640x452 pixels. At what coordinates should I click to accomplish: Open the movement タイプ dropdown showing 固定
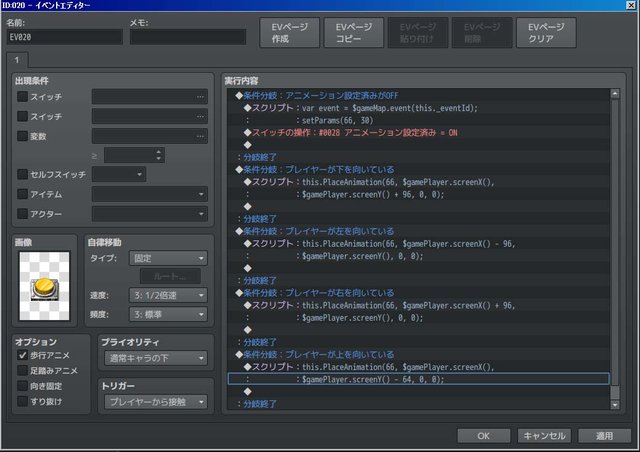(x=168, y=258)
